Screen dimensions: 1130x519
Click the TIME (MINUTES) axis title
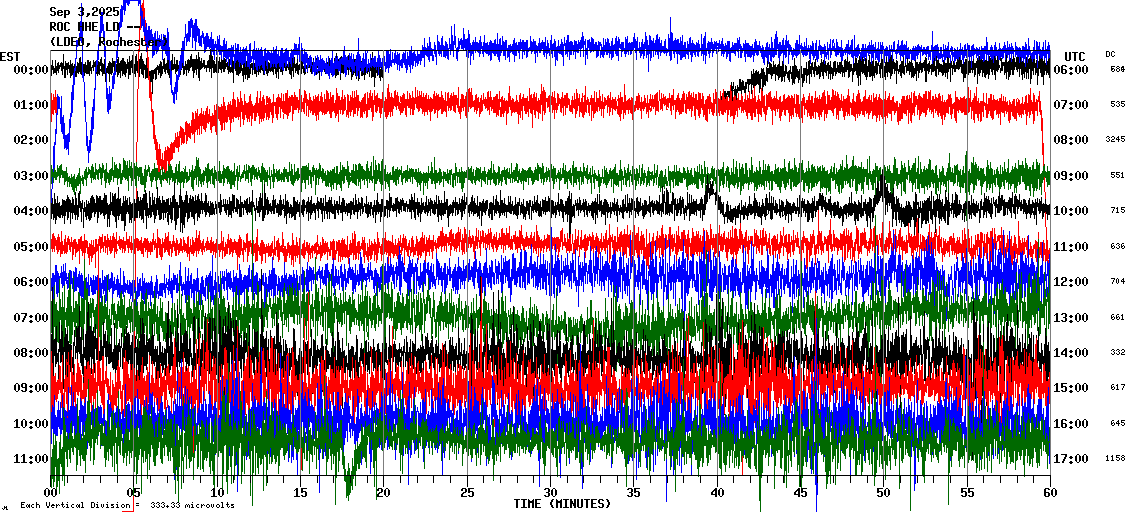point(562,504)
